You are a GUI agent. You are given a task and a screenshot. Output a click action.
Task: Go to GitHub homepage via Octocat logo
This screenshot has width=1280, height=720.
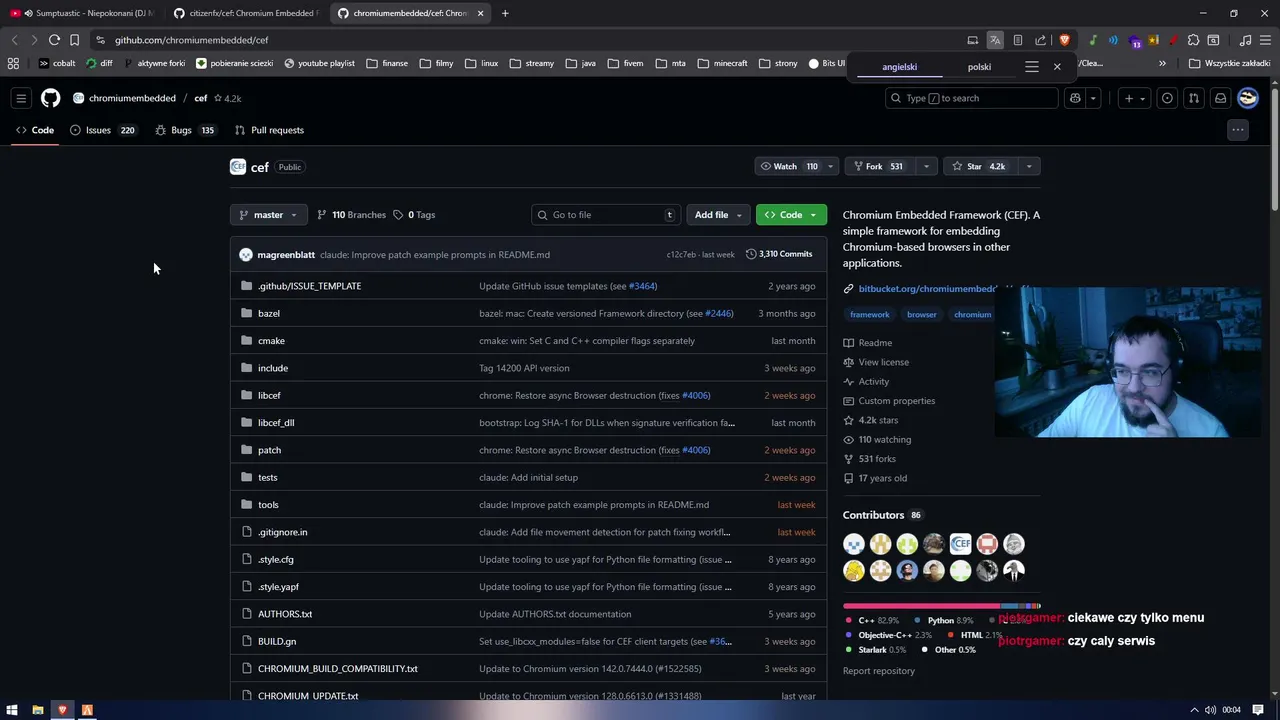coord(50,98)
